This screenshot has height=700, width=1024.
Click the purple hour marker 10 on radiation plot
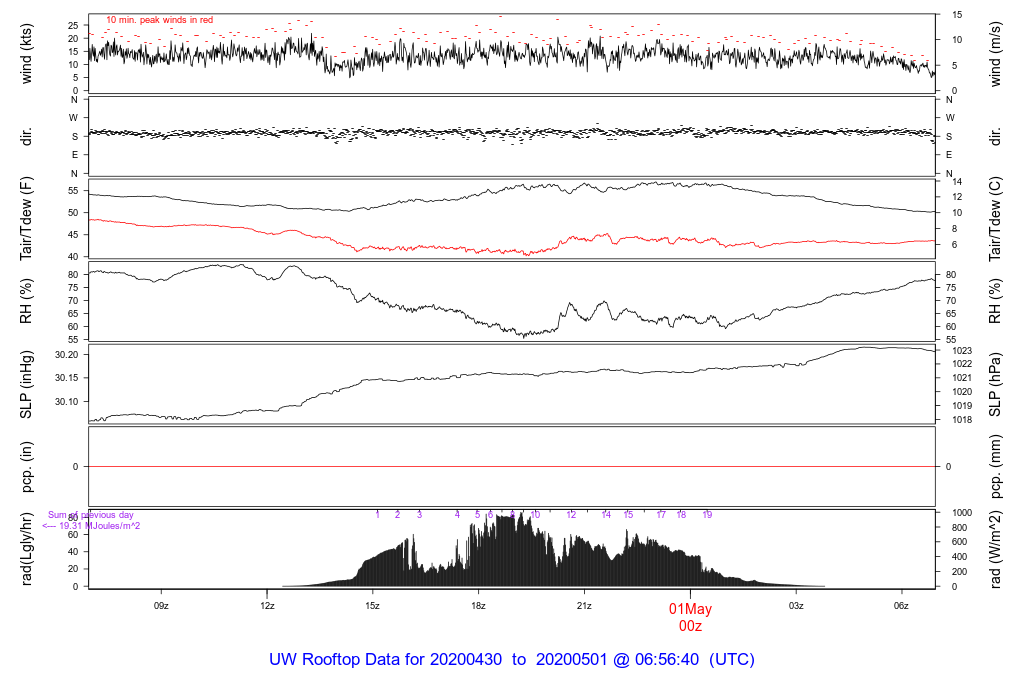[x=535, y=515]
